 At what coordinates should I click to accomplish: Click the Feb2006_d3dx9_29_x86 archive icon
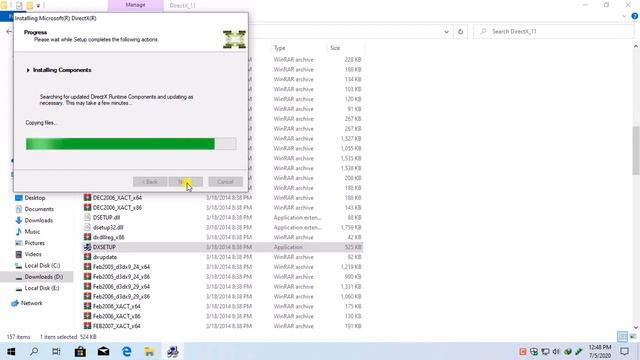click(87, 296)
